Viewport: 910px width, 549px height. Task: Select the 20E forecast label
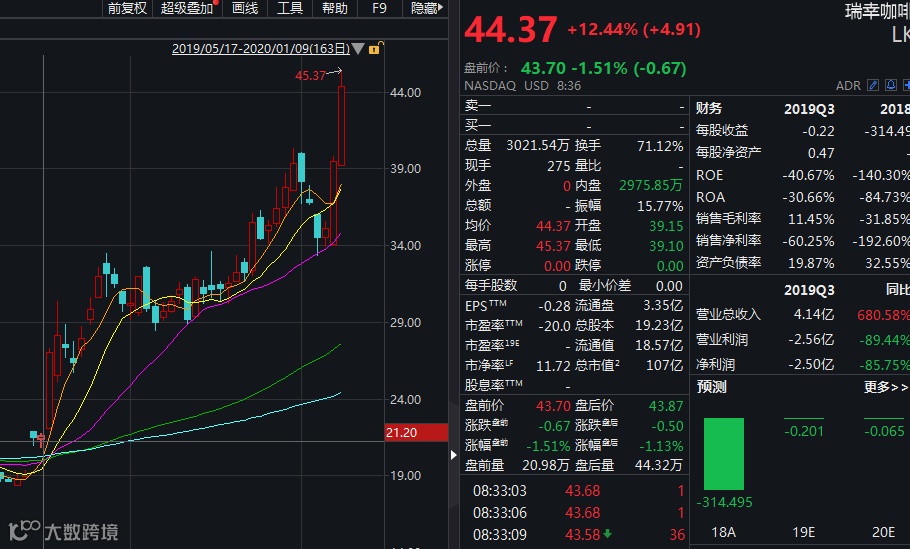pyautogui.click(x=883, y=532)
